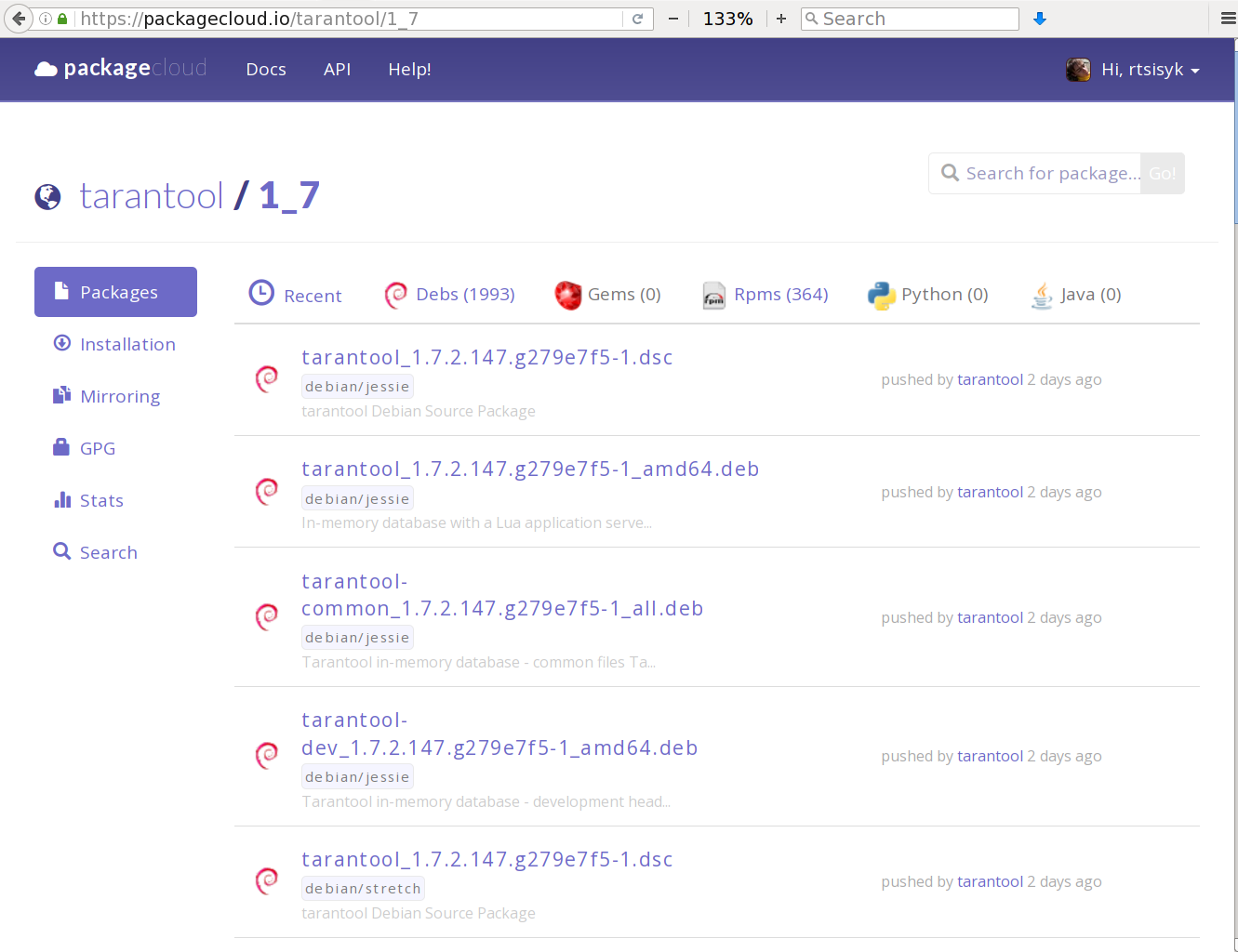Click the Recent clock icon
The height and width of the screenshot is (952, 1238).
tap(261, 293)
